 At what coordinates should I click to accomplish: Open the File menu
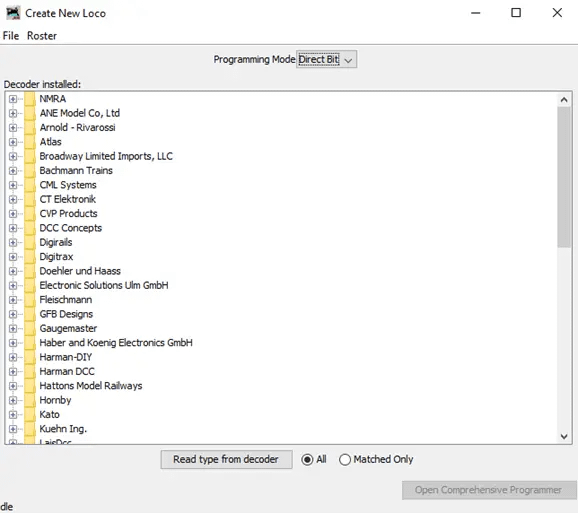click(x=11, y=36)
